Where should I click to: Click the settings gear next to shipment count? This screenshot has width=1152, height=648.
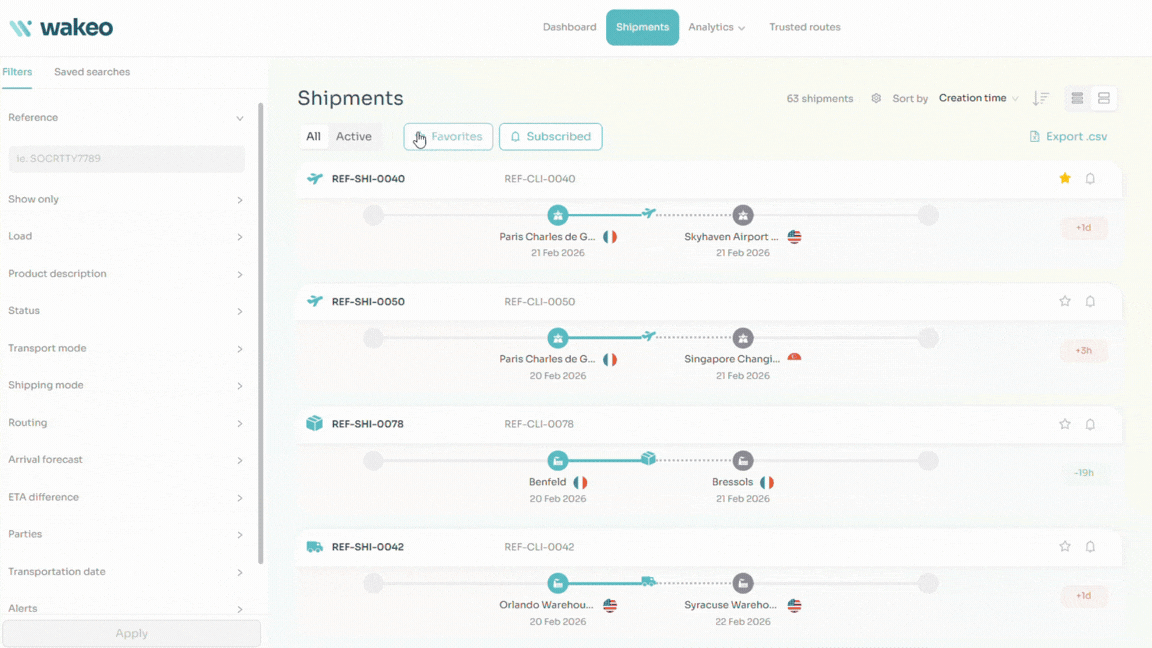click(x=876, y=99)
